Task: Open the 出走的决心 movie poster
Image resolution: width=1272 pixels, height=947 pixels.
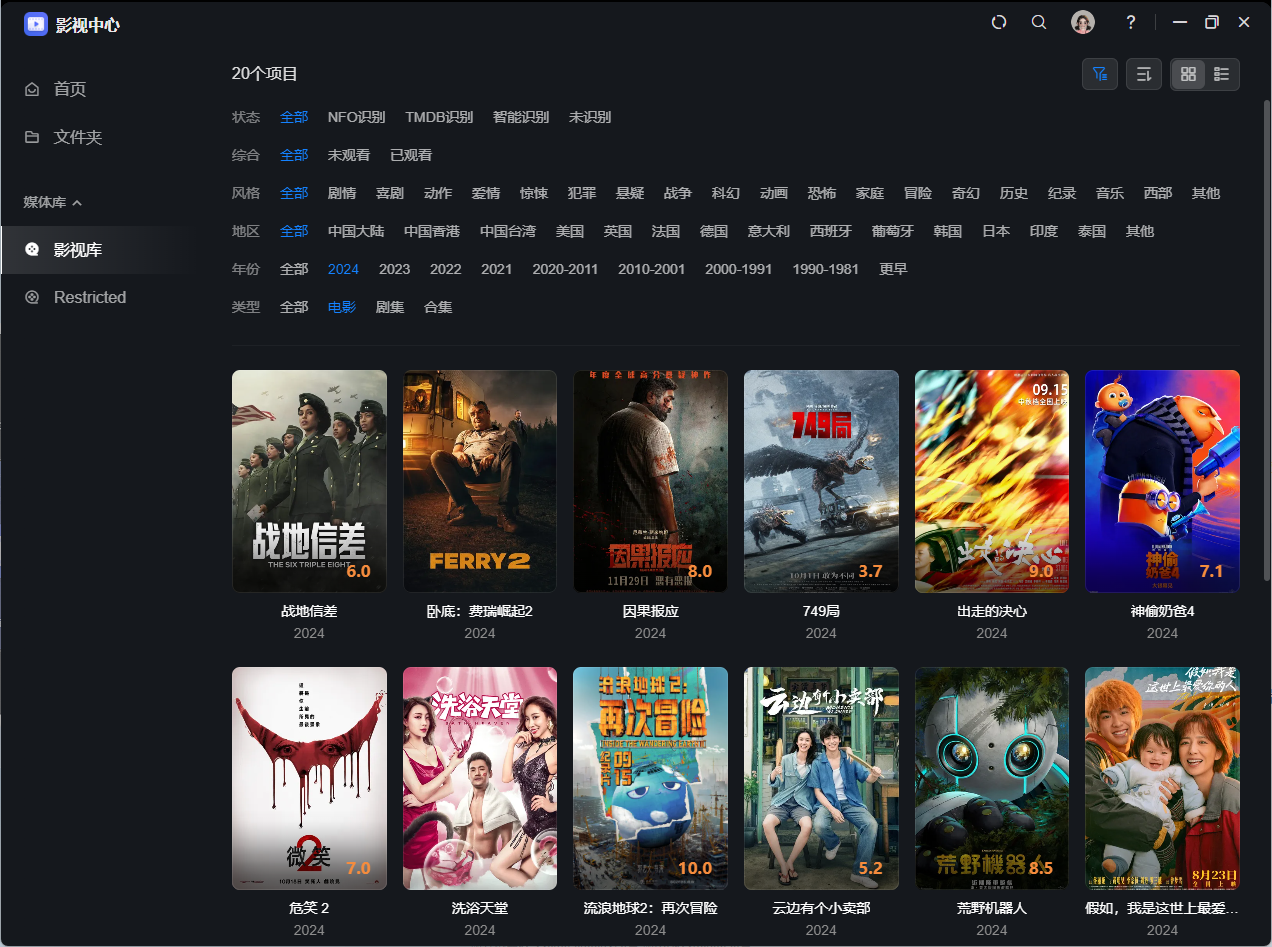Action: (x=992, y=481)
